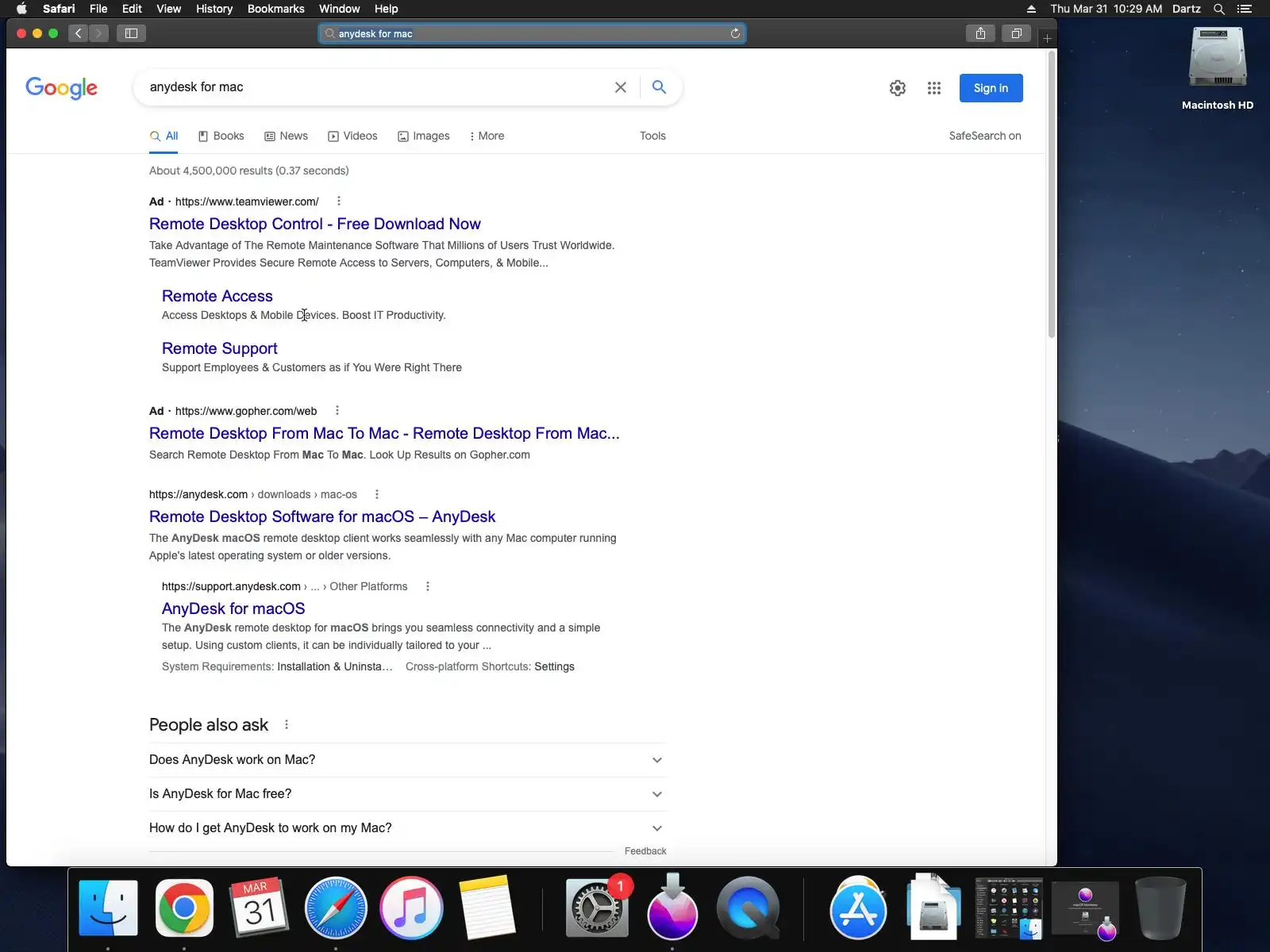Open the Edit menu
Screen dimensions: 1270x952
[132, 9]
